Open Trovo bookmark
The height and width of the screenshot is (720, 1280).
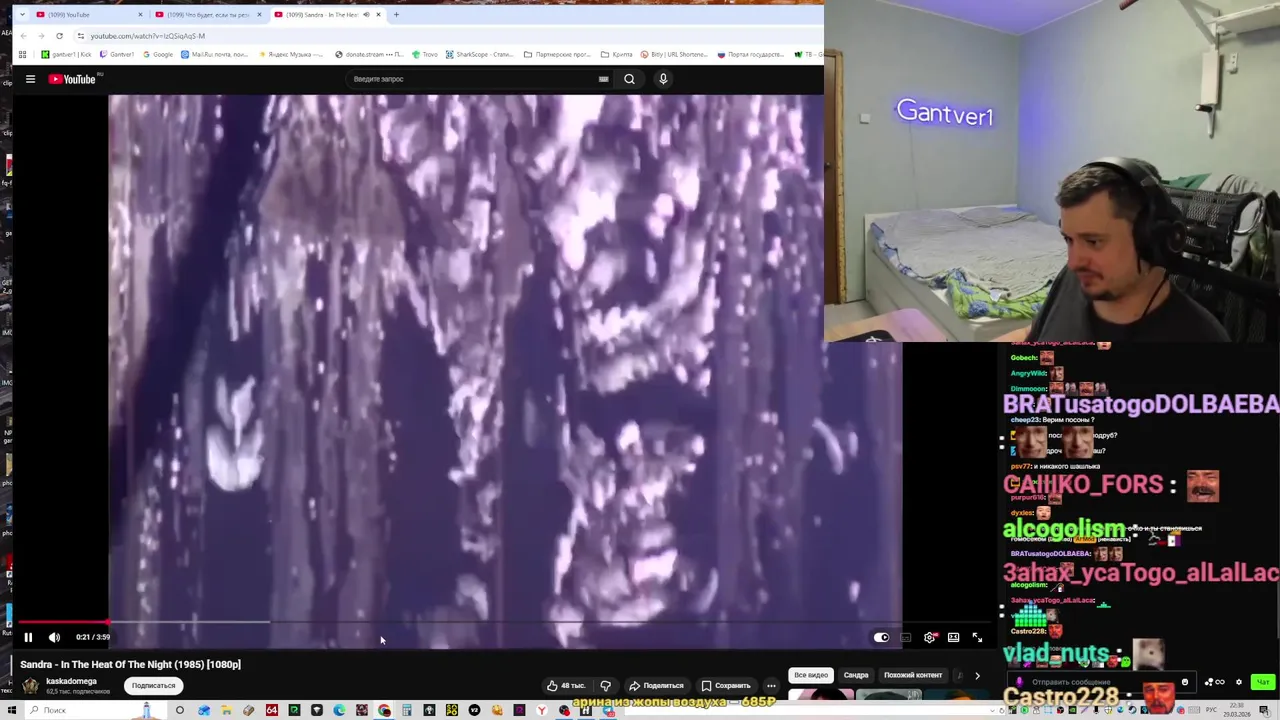tap(426, 54)
